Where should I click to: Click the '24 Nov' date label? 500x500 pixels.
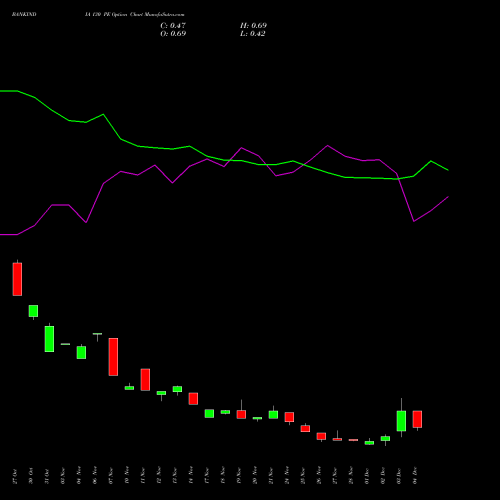[287, 476]
